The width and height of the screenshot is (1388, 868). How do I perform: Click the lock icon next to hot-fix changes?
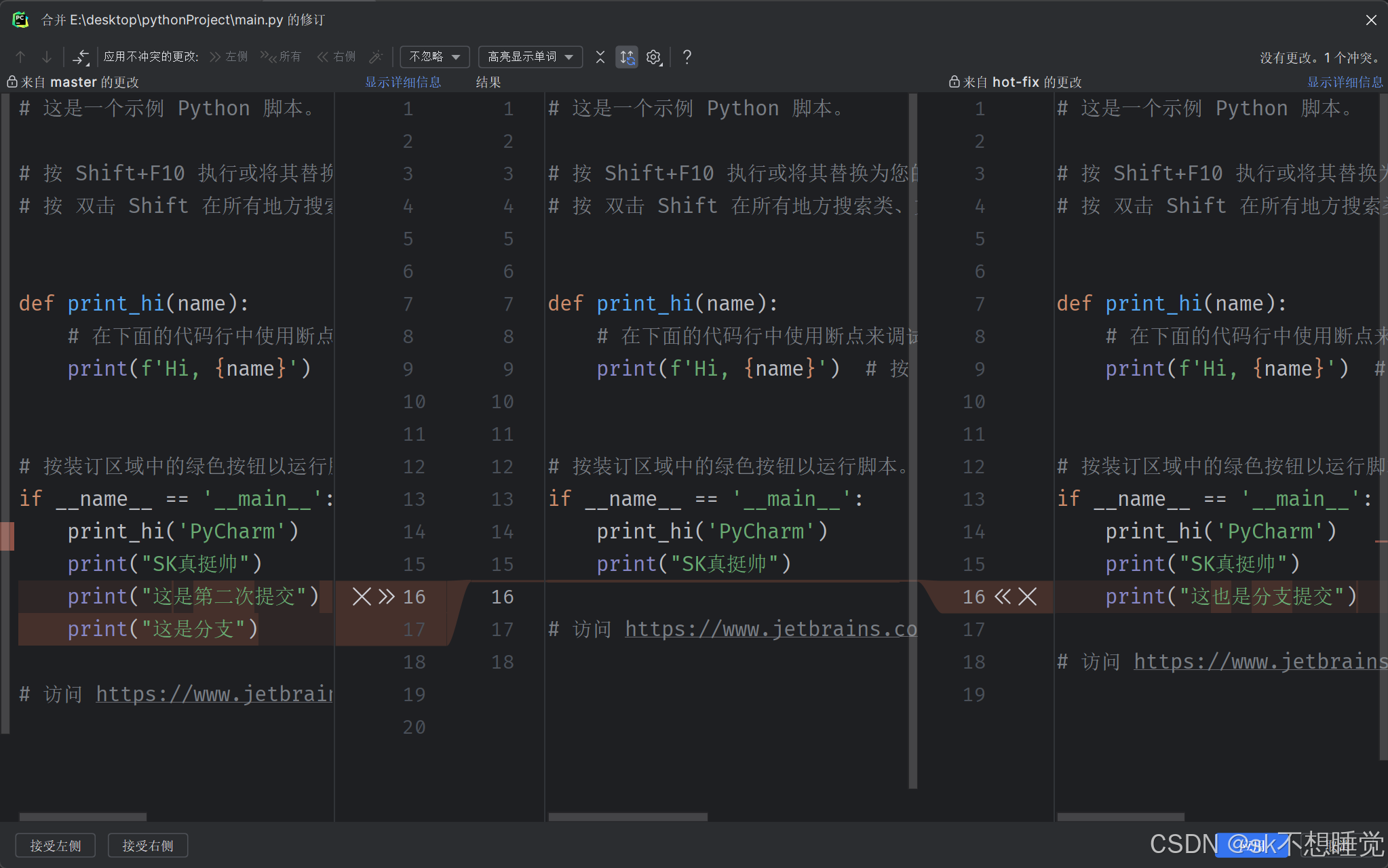954,82
